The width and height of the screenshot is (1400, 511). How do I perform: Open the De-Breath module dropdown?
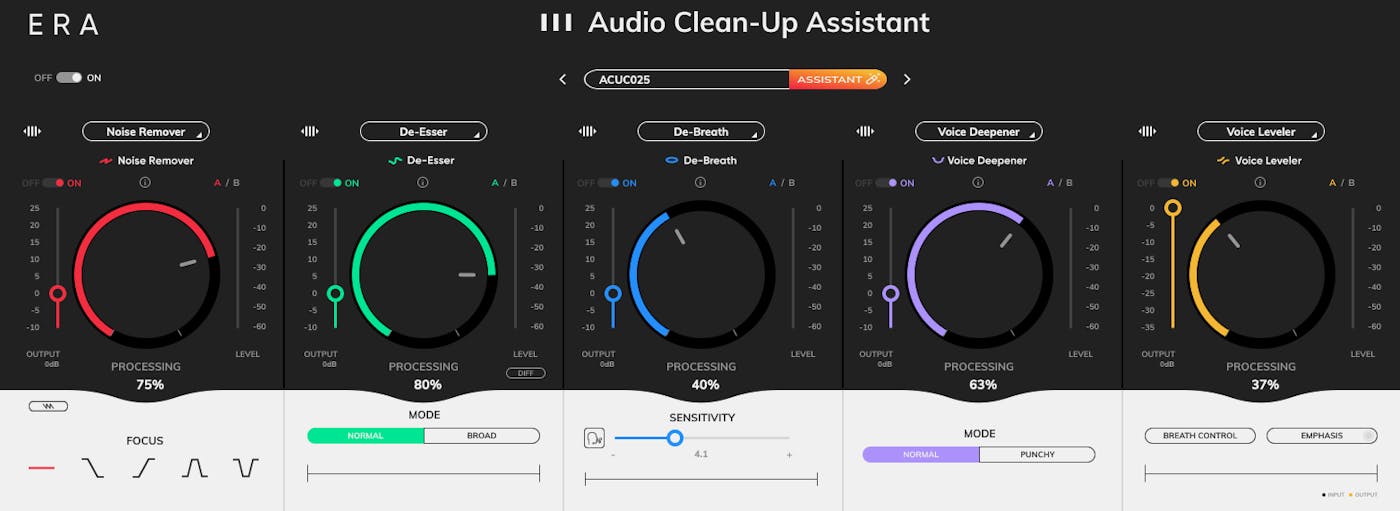(x=701, y=131)
